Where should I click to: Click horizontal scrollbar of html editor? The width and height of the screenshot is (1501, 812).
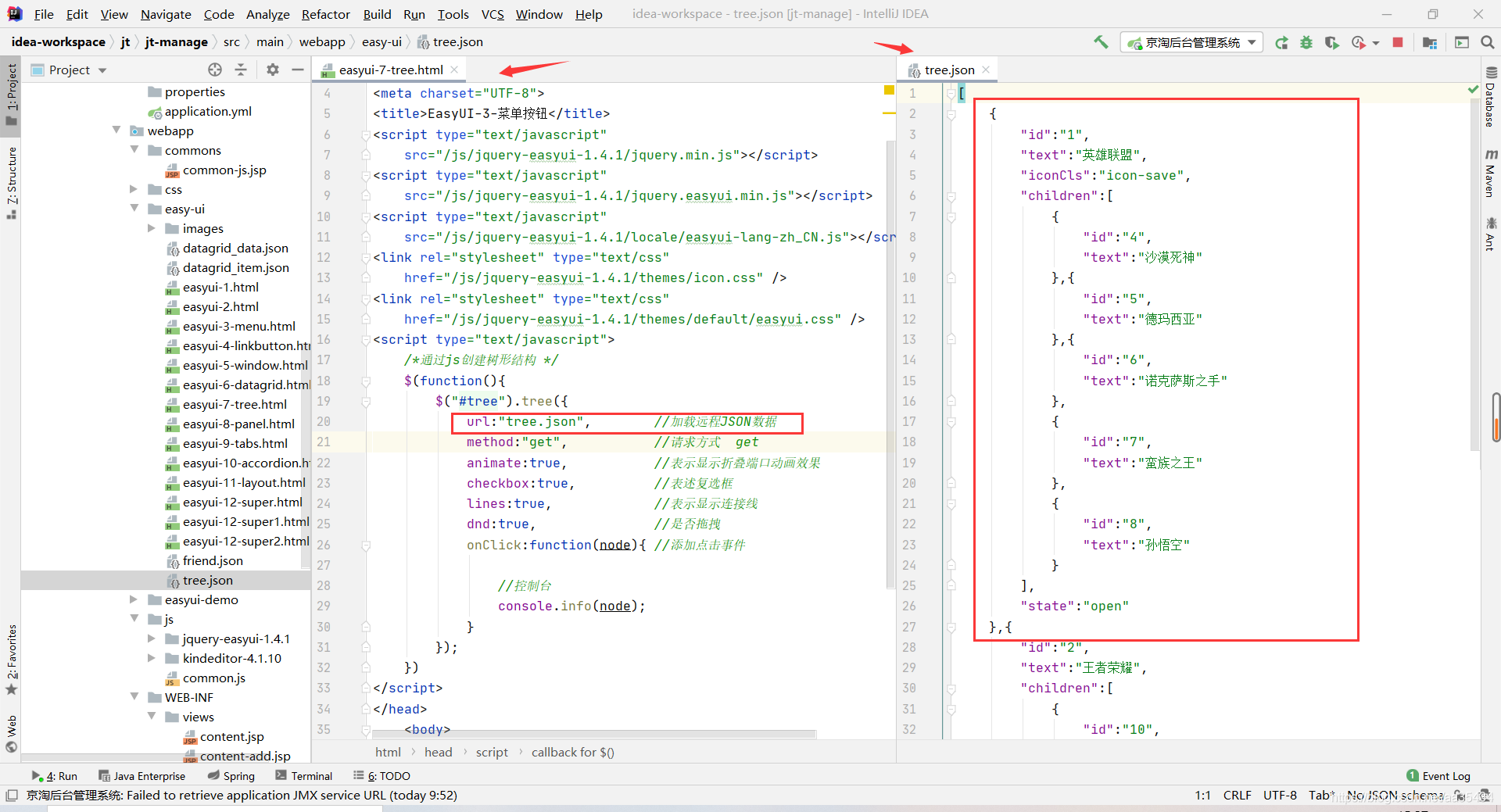coord(596,735)
